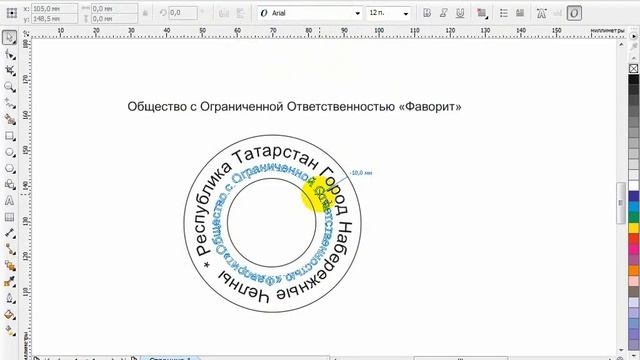Image resolution: width=640 pixels, height=360 pixels.
Task: Select the Basic Shapes tool
Action: point(9,184)
